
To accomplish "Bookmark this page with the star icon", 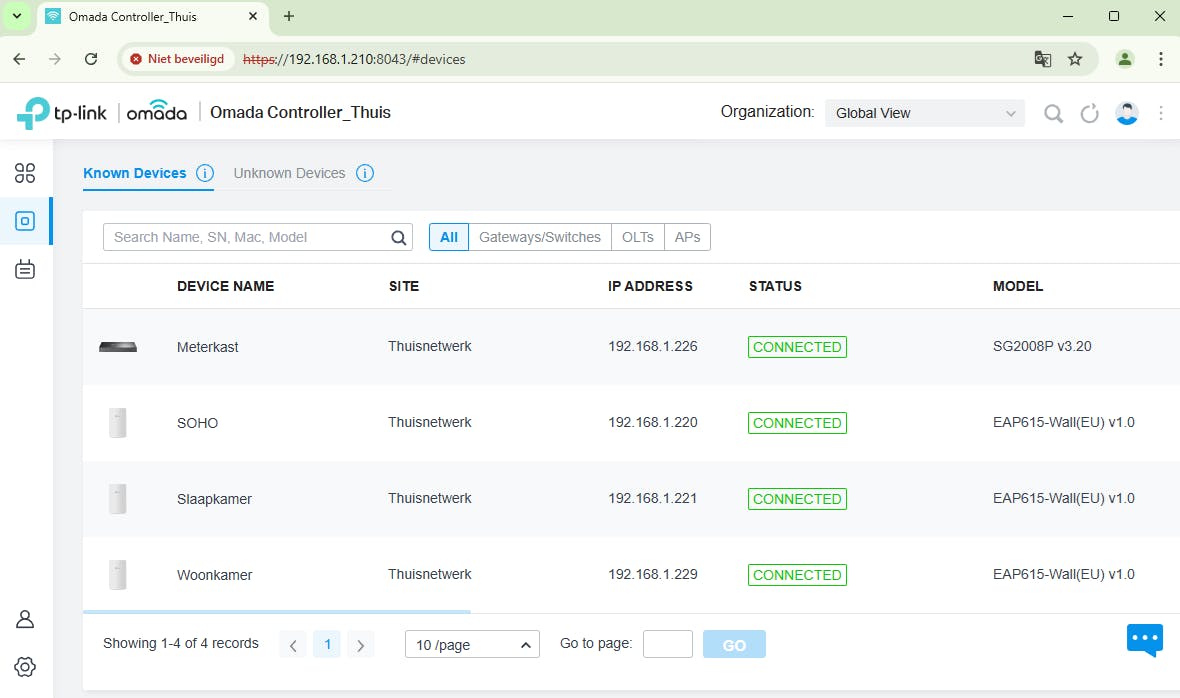I will [x=1075, y=59].
